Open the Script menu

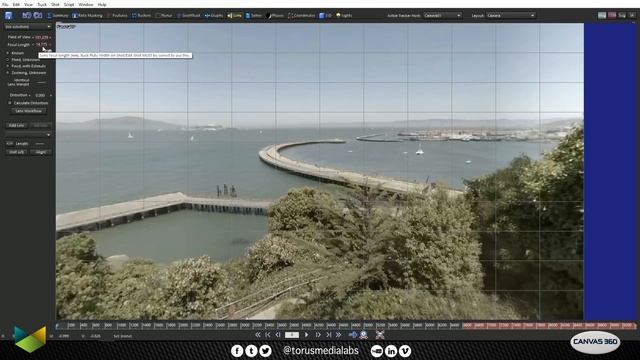69,4
